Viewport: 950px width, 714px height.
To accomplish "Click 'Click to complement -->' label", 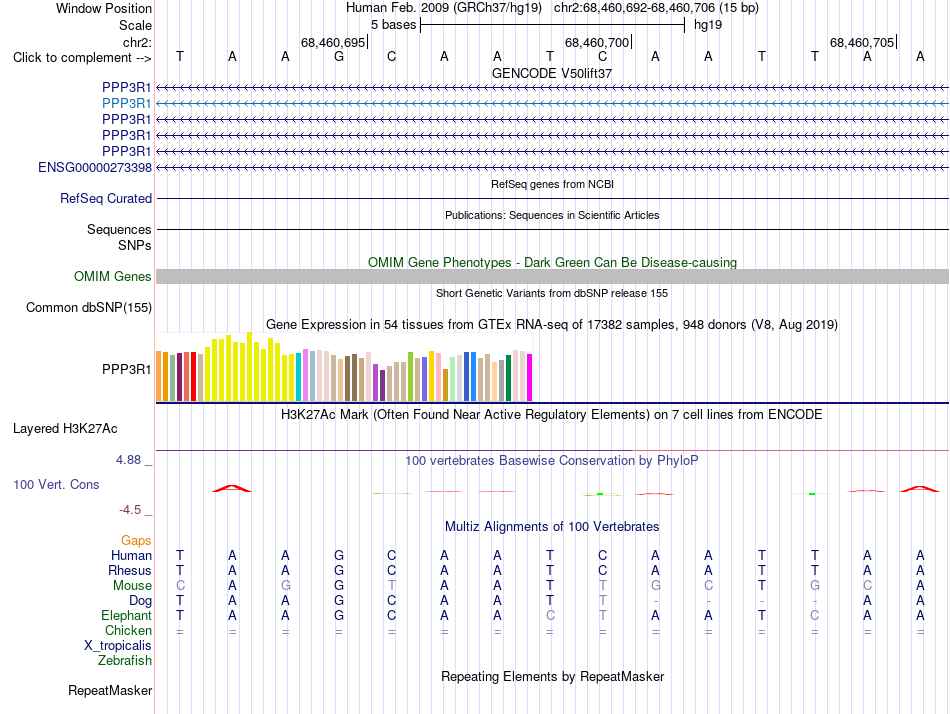I will [82, 58].
